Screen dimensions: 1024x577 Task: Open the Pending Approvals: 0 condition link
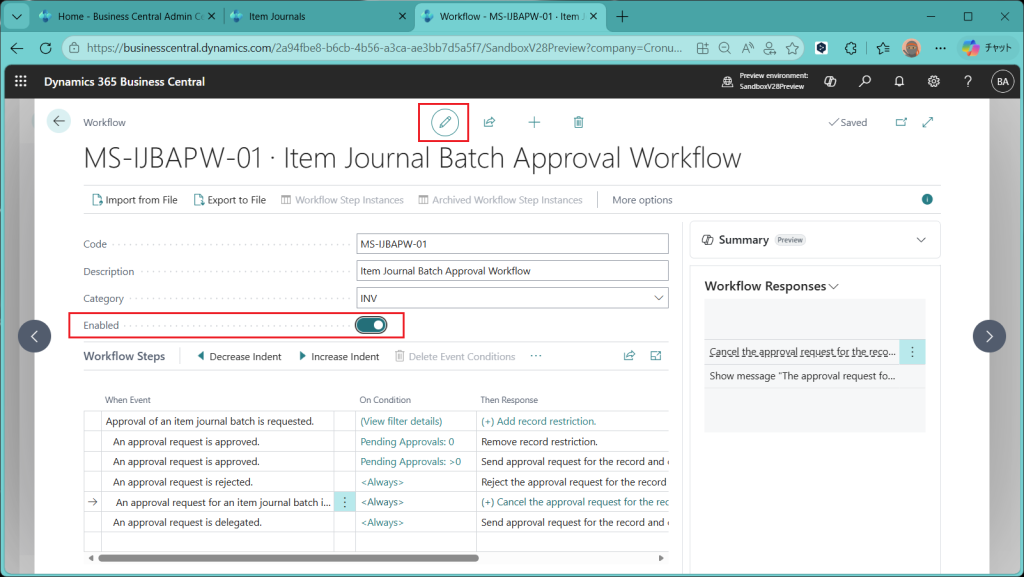coord(407,442)
